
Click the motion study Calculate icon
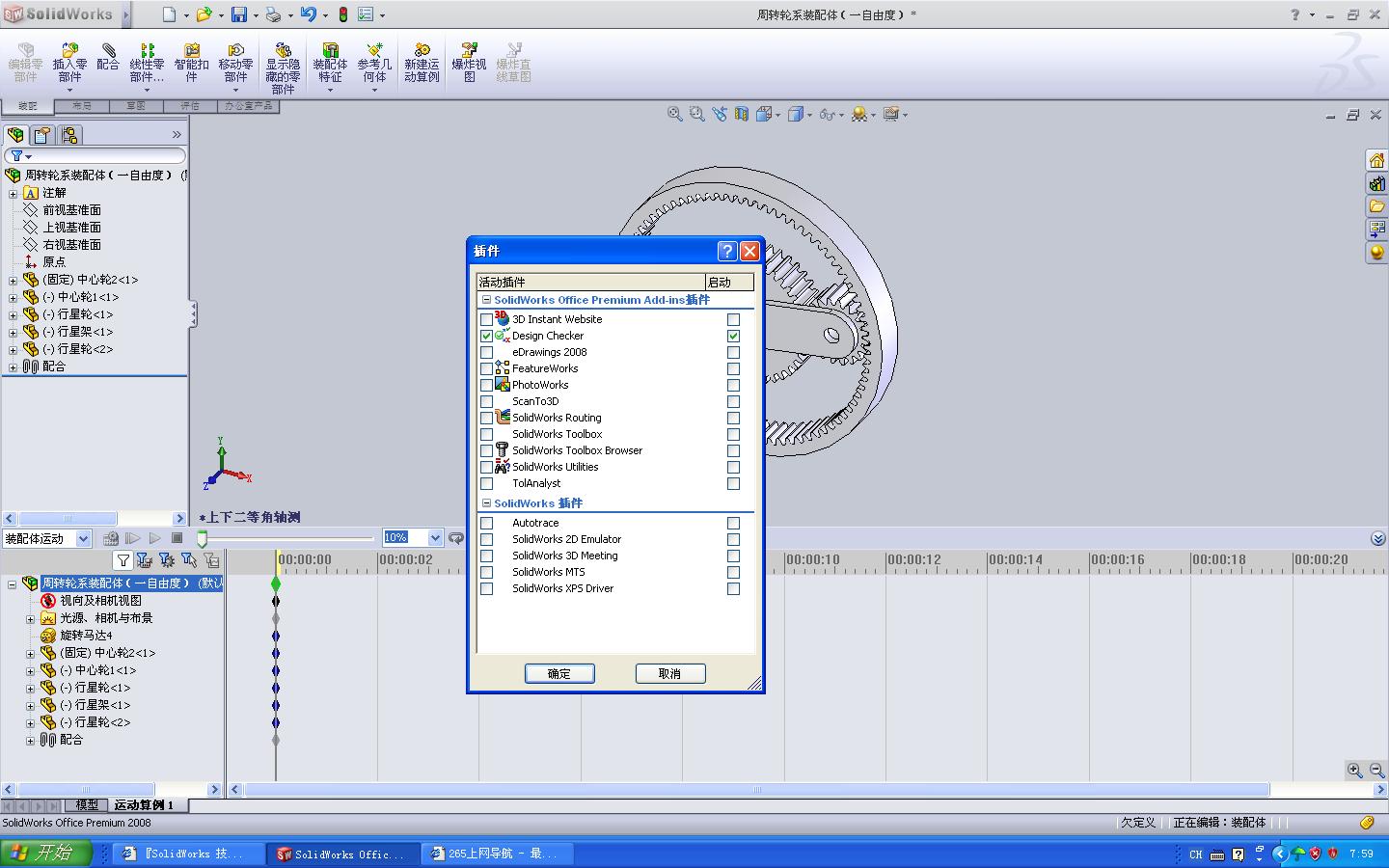(111, 538)
